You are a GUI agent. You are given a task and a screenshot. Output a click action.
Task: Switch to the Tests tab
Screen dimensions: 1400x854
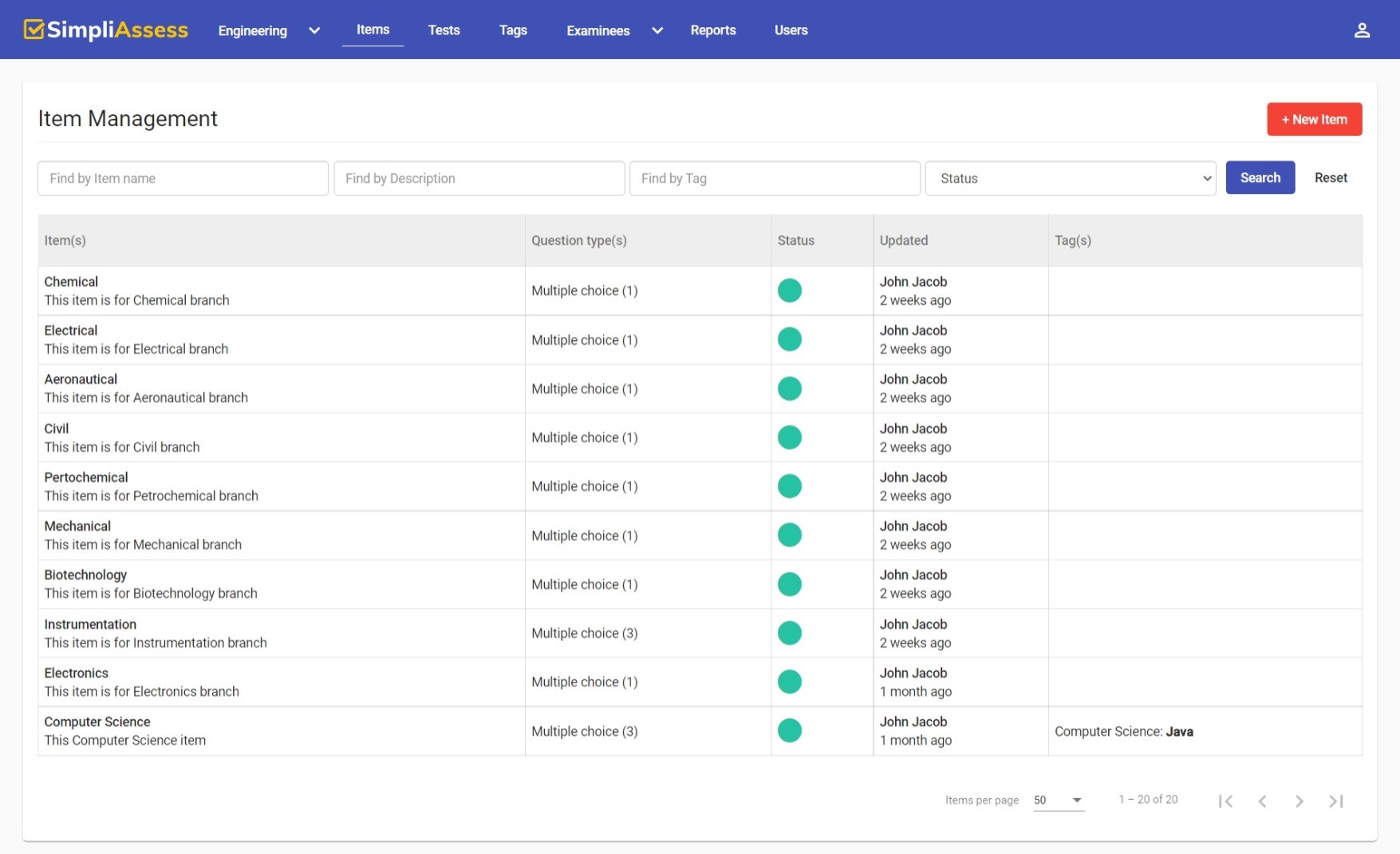click(444, 30)
